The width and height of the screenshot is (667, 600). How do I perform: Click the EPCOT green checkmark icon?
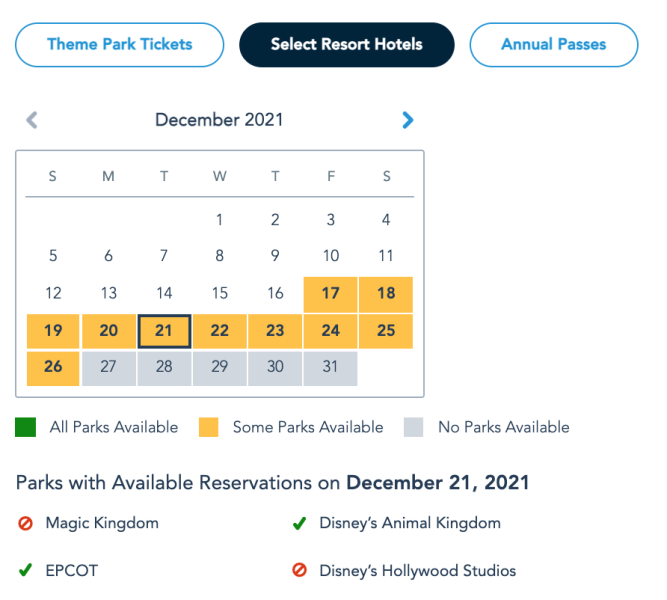(26, 571)
